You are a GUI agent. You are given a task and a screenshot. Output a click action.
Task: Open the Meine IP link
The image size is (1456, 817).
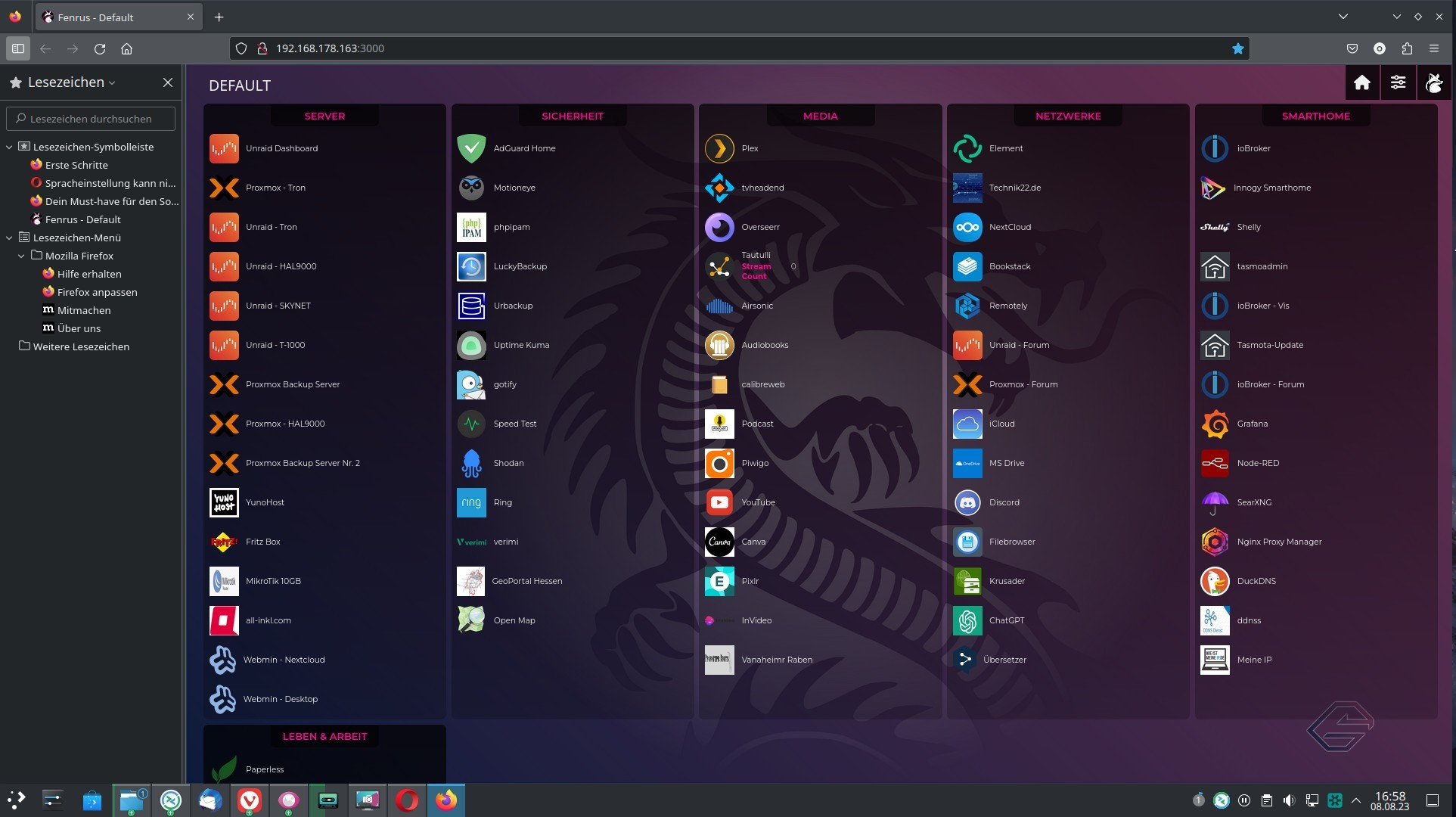(1254, 660)
